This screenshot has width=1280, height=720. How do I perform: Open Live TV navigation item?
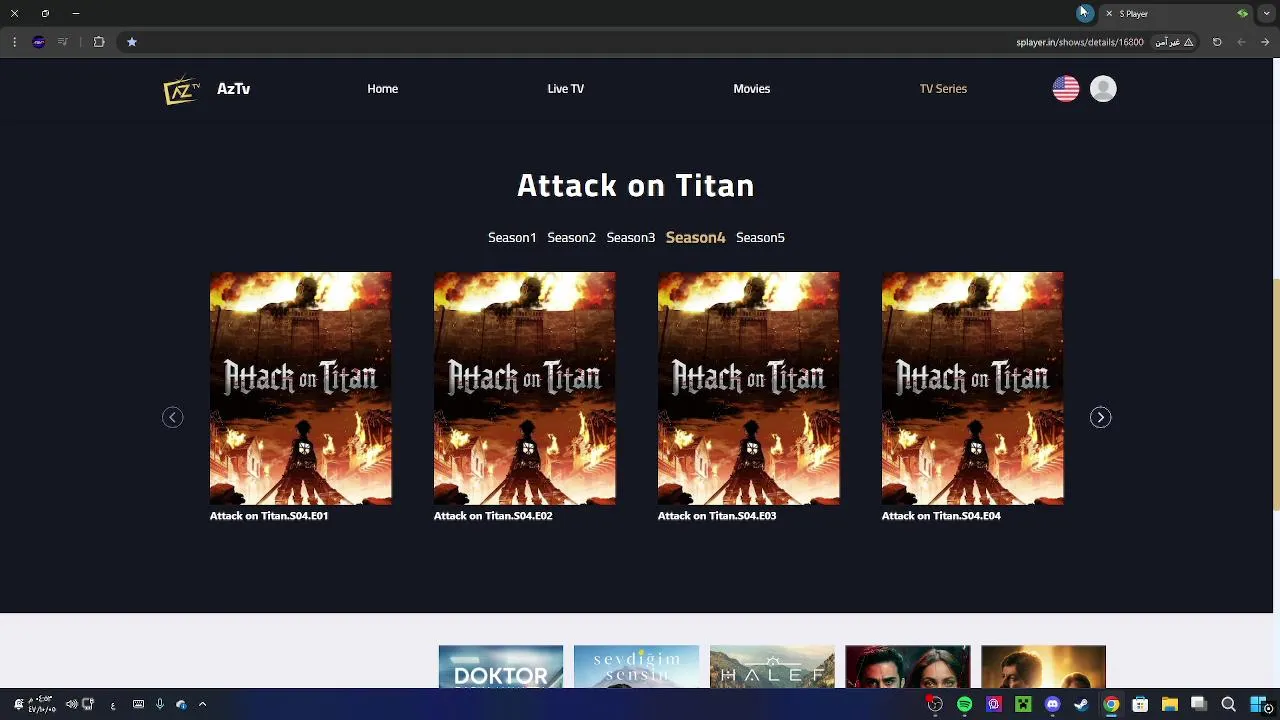[x=566, y=89]
